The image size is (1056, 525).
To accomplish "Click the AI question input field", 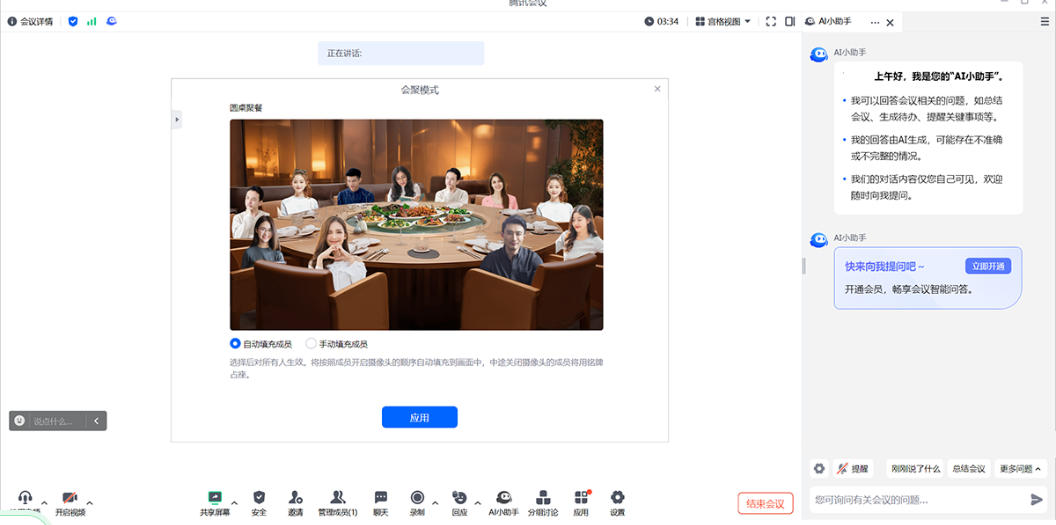I will pyautogui.click(x=917, y=499).
